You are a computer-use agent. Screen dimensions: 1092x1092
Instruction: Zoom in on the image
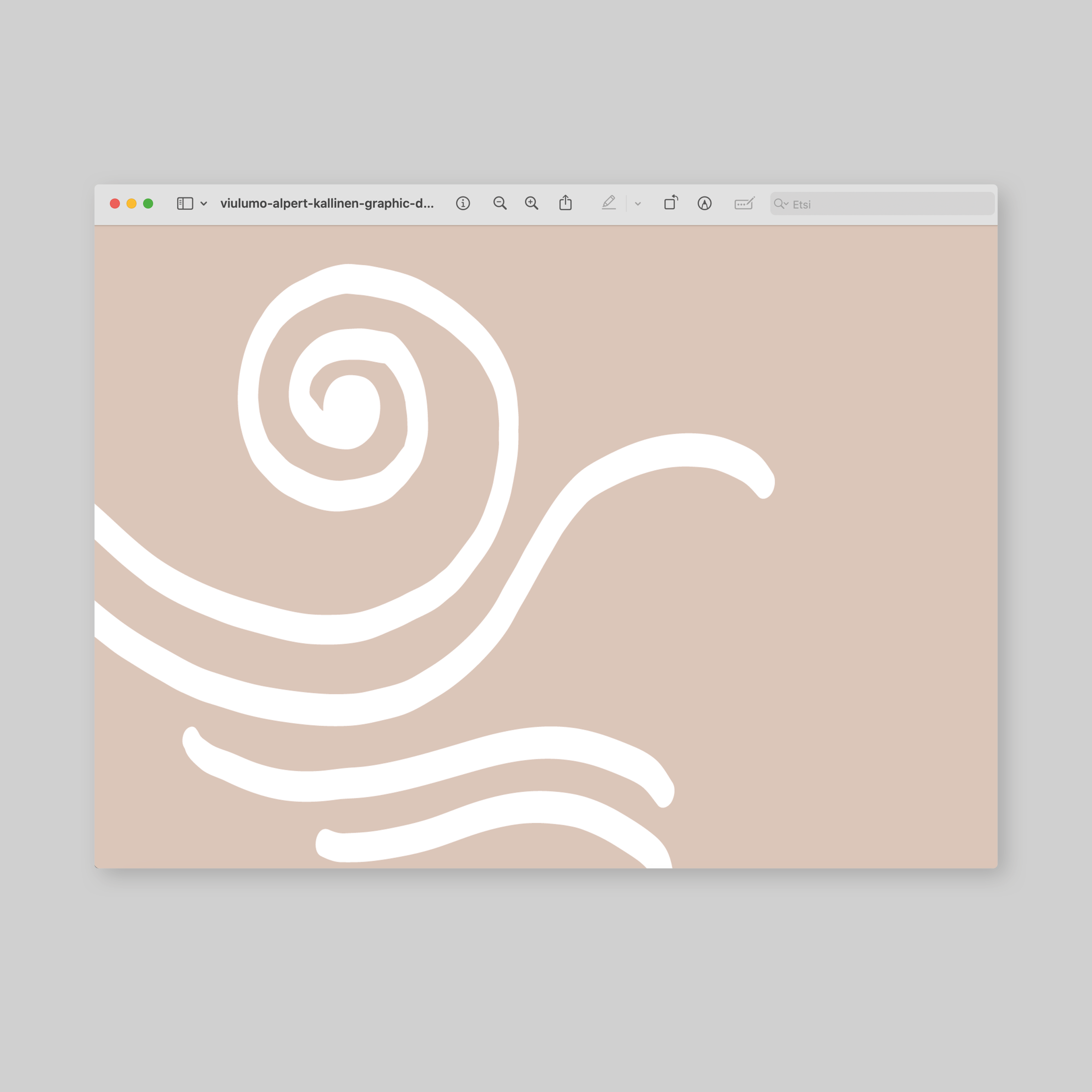pyautogui.click(x=531, y=203)
